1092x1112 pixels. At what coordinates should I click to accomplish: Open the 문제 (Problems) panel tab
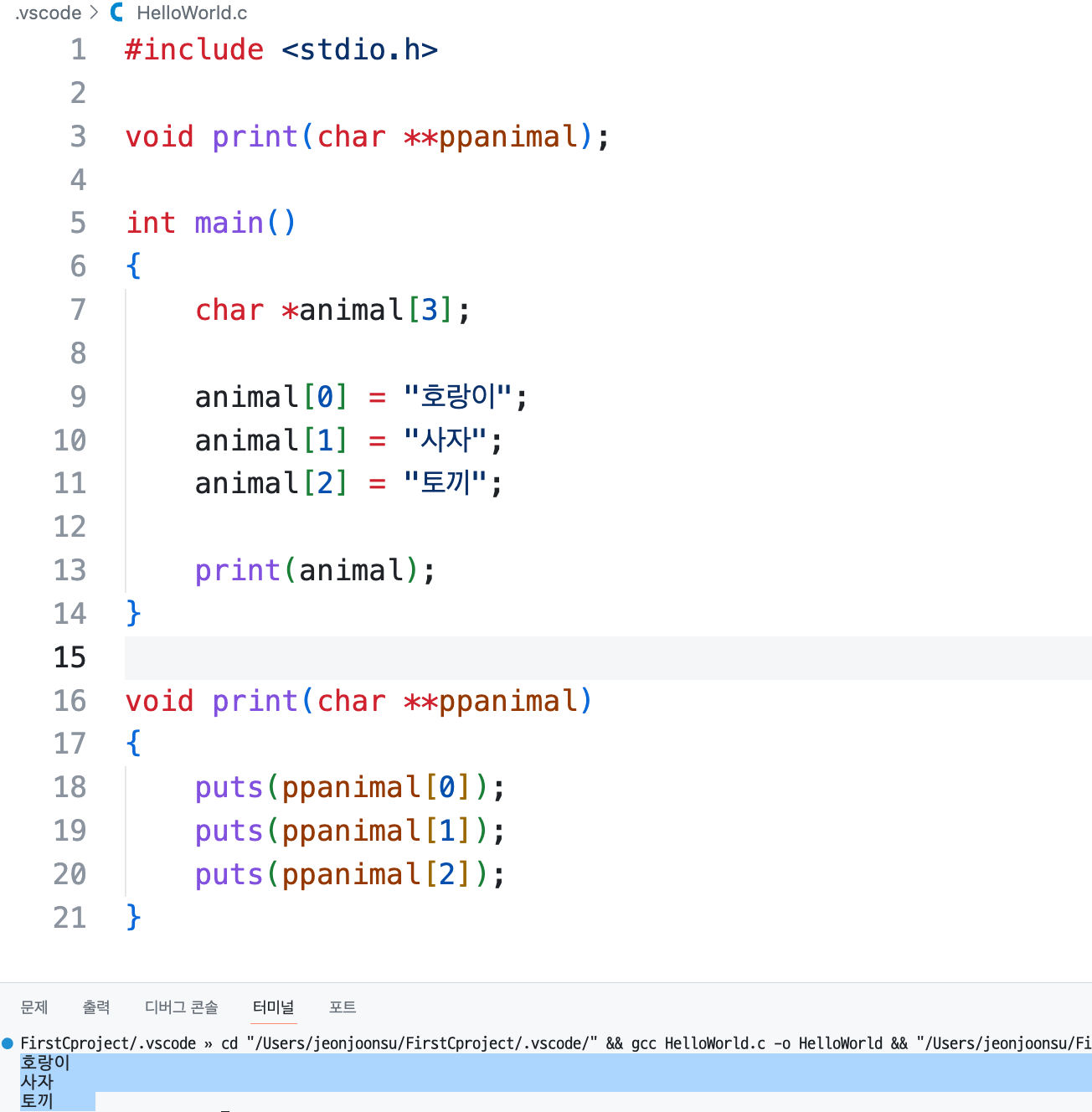(x=34, y=1007)
